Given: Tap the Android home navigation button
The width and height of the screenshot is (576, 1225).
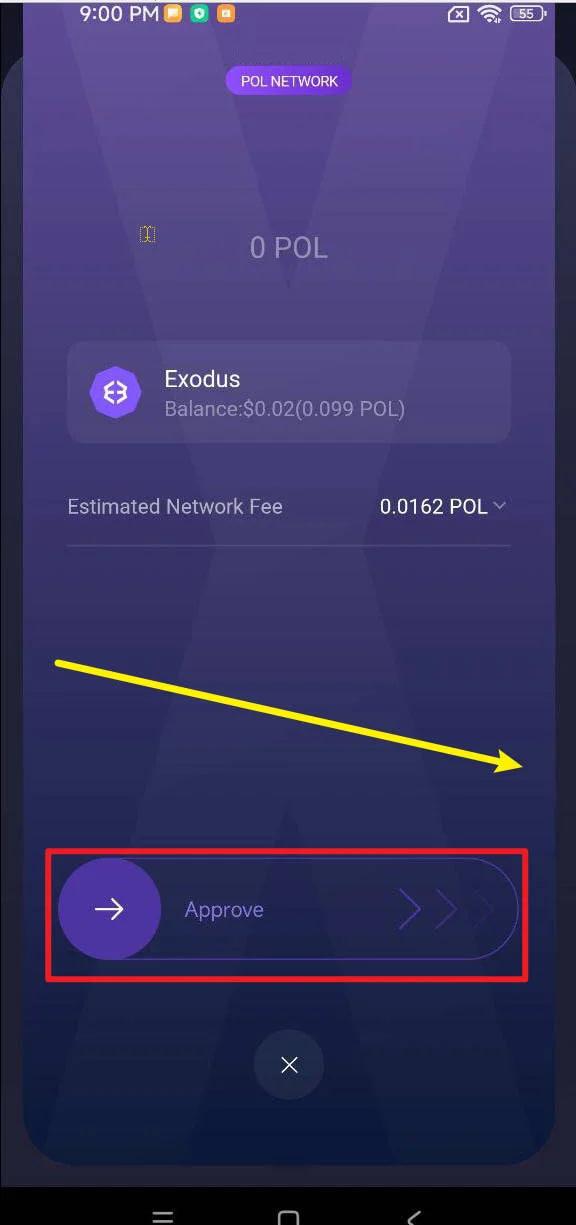Looking at the screenshot, I should coord(288,1217).
